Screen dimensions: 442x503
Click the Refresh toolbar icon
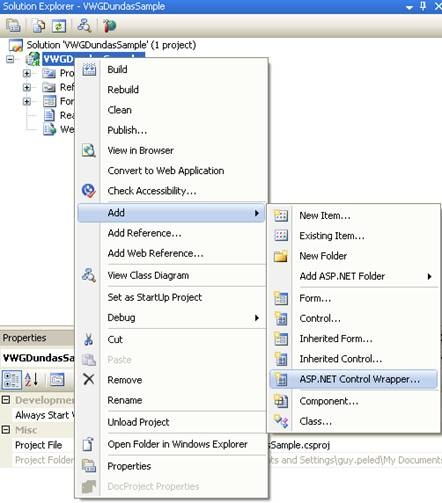(58, 26)
